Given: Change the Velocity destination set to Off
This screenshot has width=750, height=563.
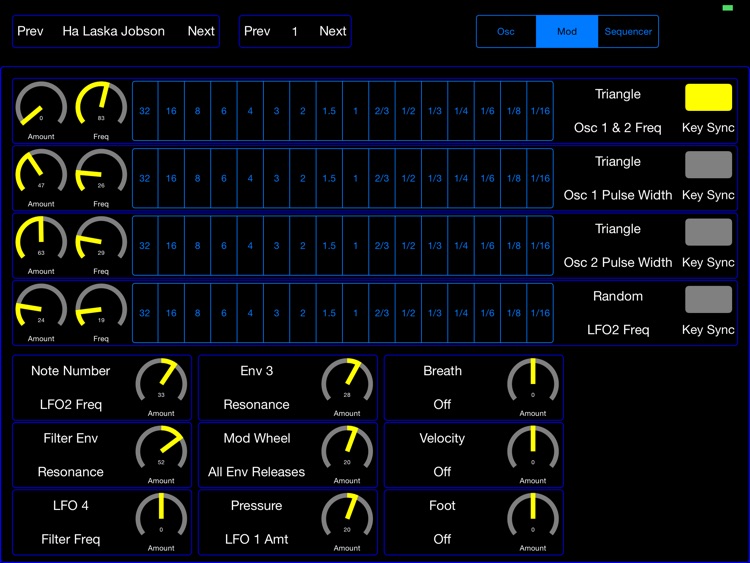Looking at the screenshot, I should pos(442,471).
